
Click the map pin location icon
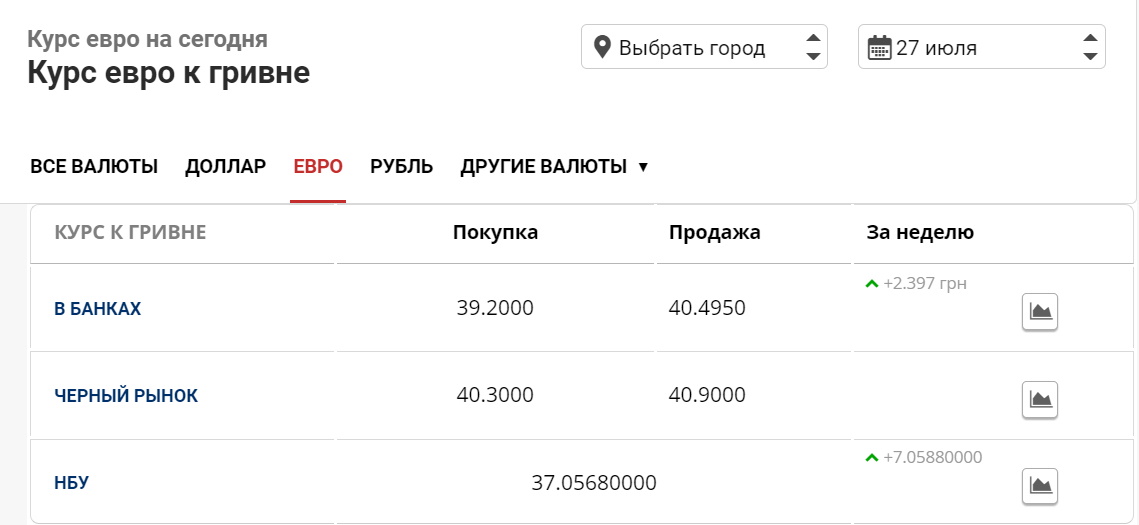click(602, 47)
